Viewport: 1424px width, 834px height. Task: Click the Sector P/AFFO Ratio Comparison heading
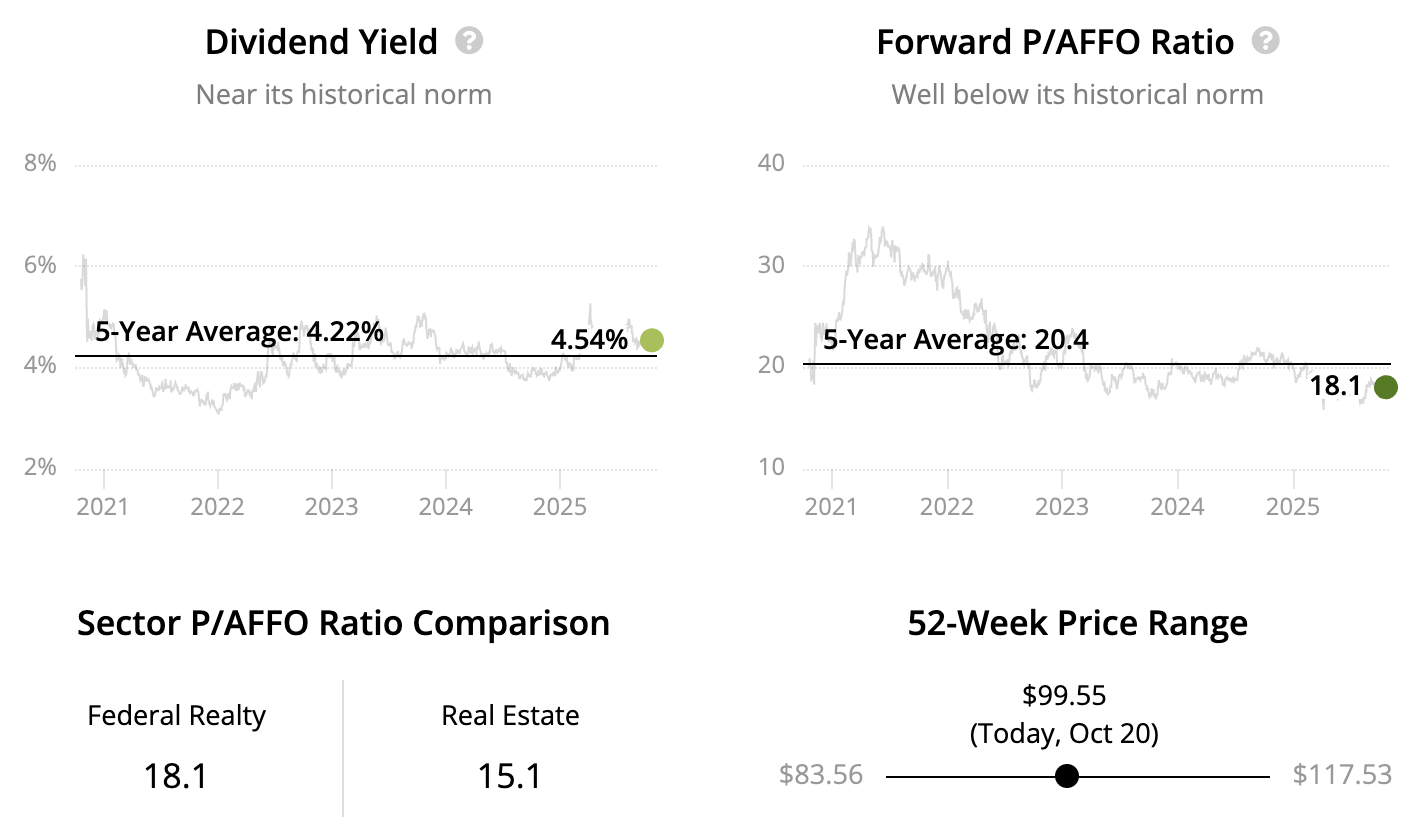click(343, 624)
